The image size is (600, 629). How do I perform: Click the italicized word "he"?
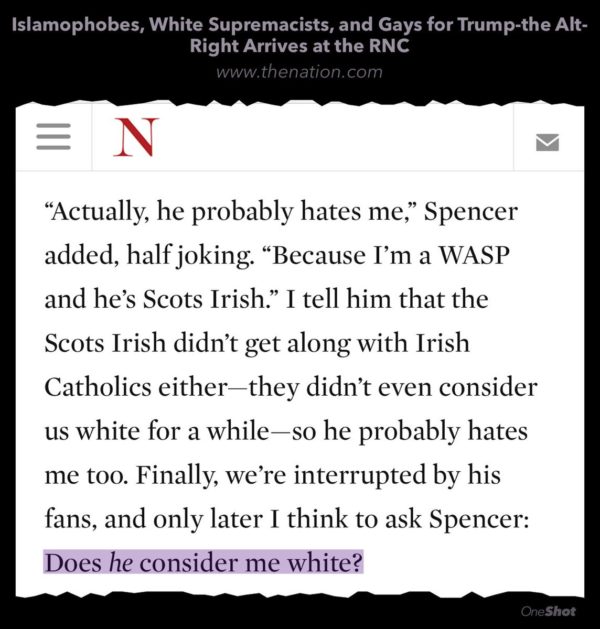120,562
